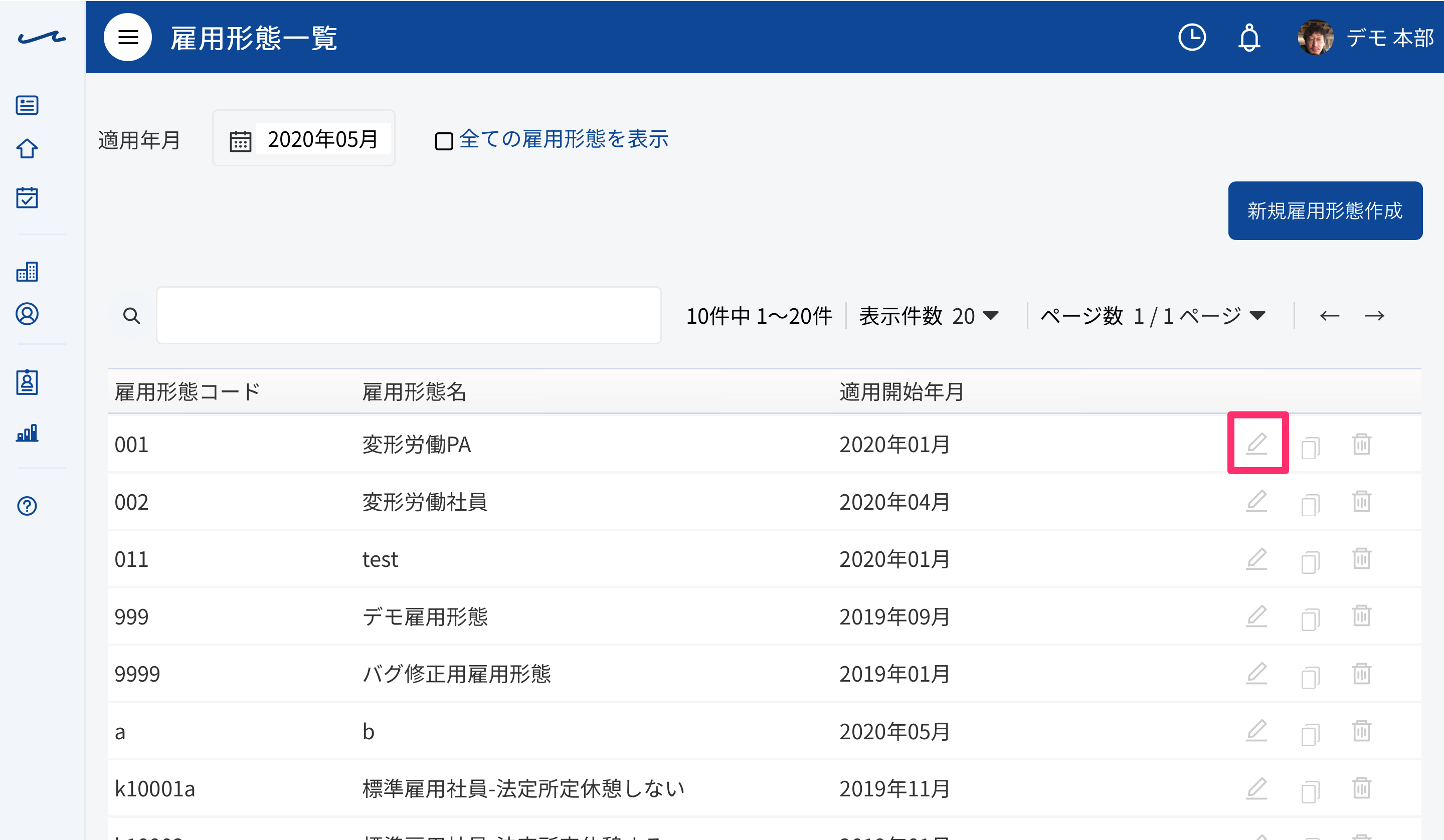This screenshot has height=840, width=1444.
Task: Copy the バグ修正用雇用形態 row
Action: tap(1310, 677)
